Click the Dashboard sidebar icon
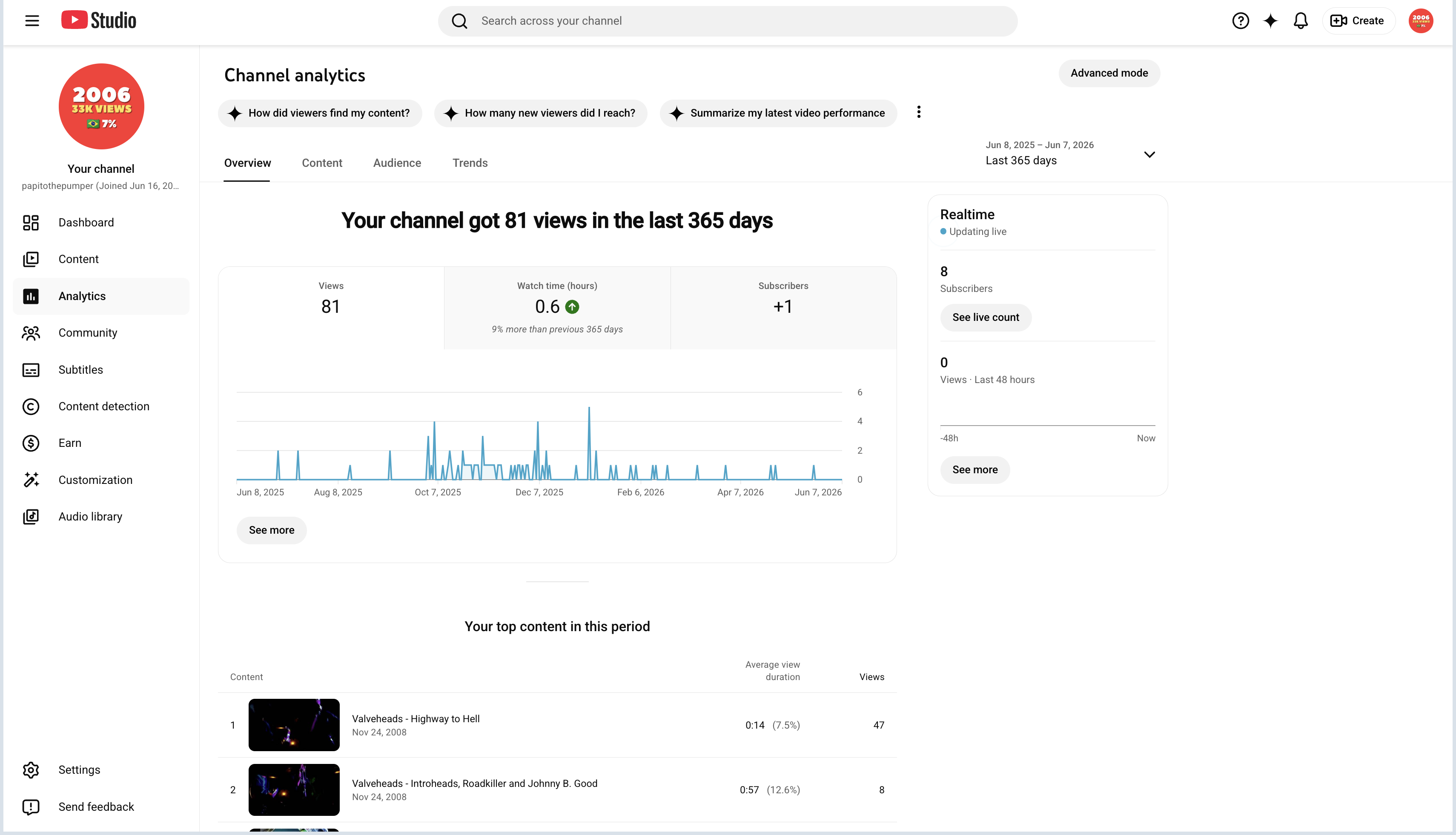 [31, 223]
